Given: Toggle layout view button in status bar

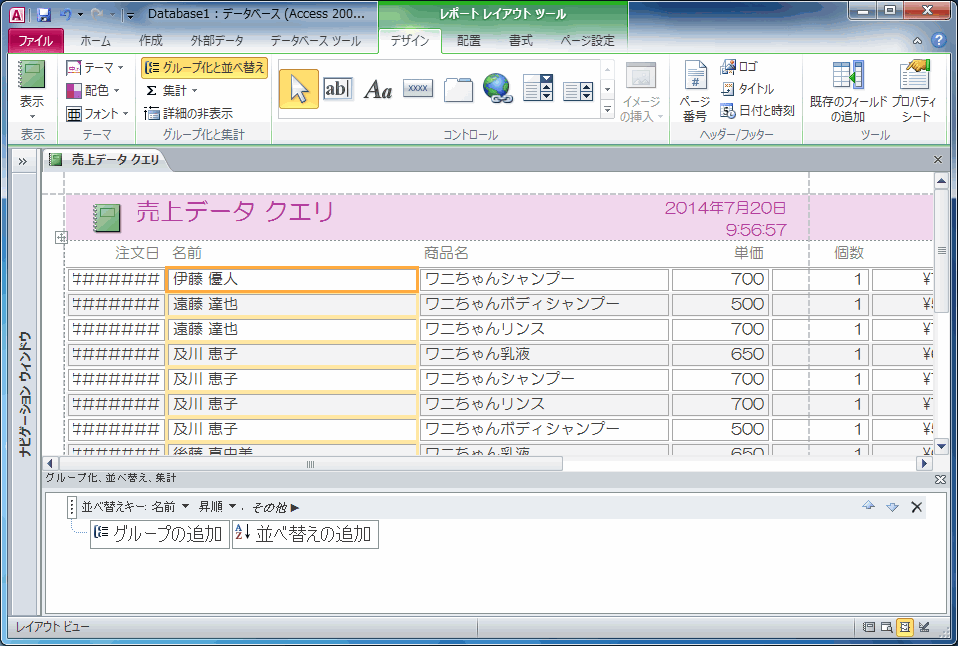Looking at the screenshot, I should [905, 627].
